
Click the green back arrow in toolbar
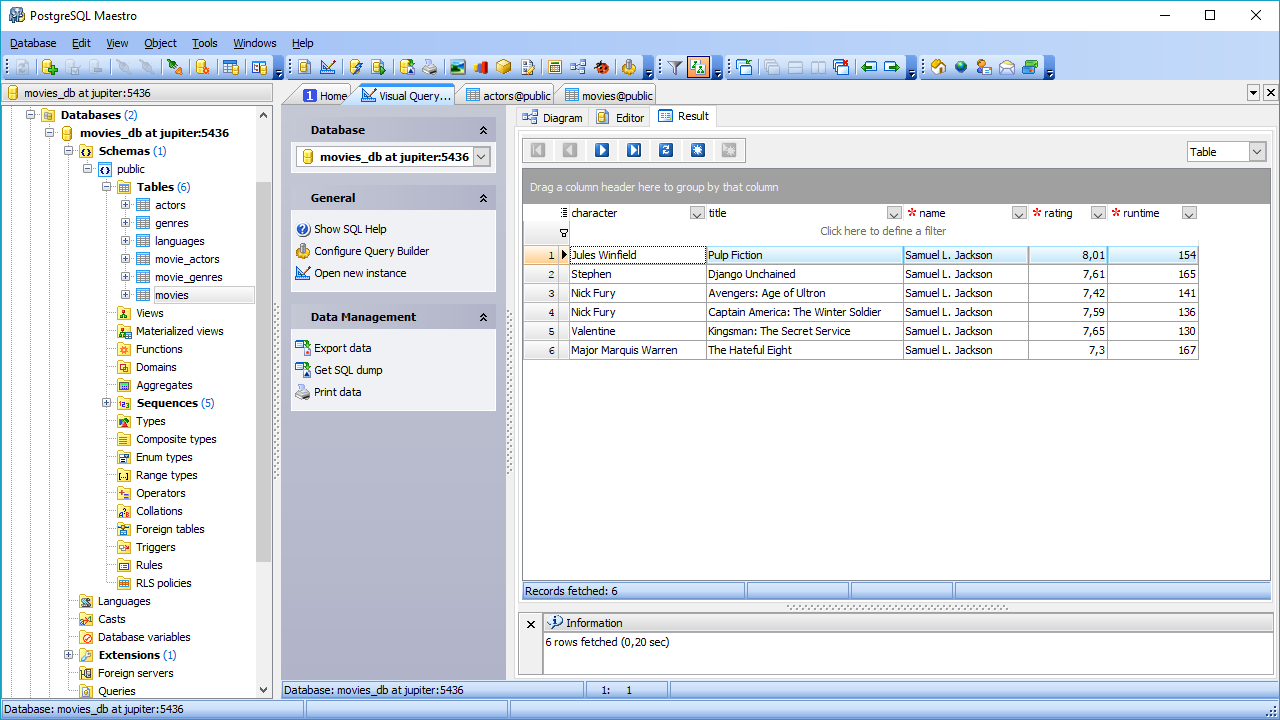coord(868,67)
